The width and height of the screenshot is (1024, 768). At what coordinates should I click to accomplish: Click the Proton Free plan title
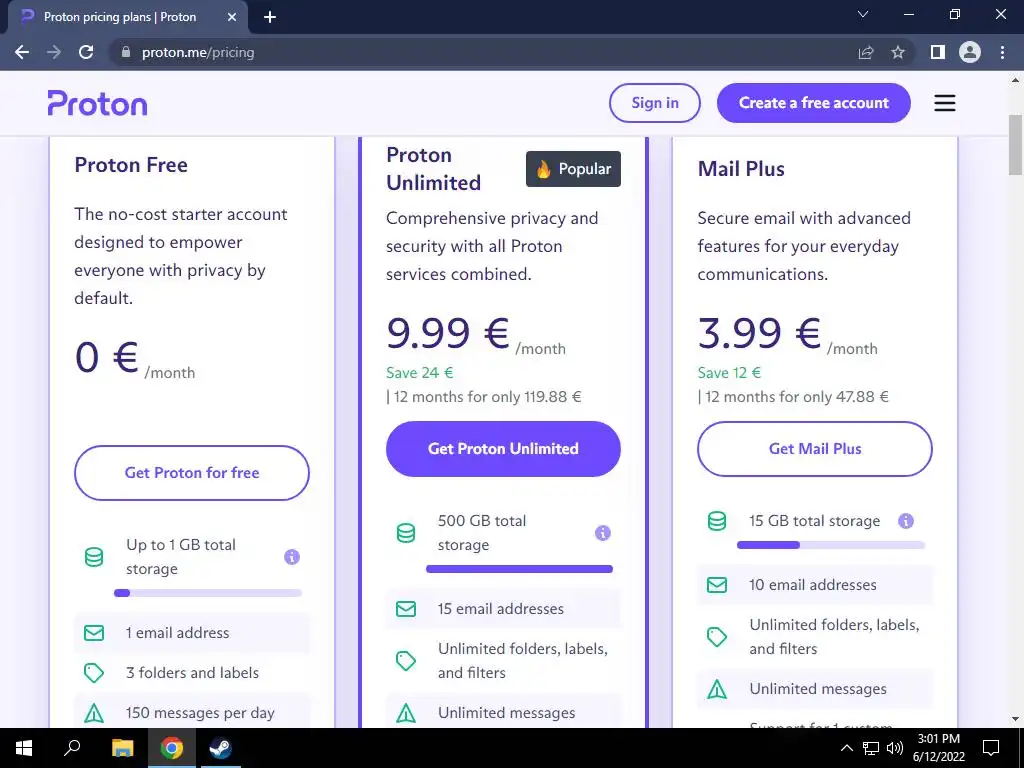coord(131,165)
